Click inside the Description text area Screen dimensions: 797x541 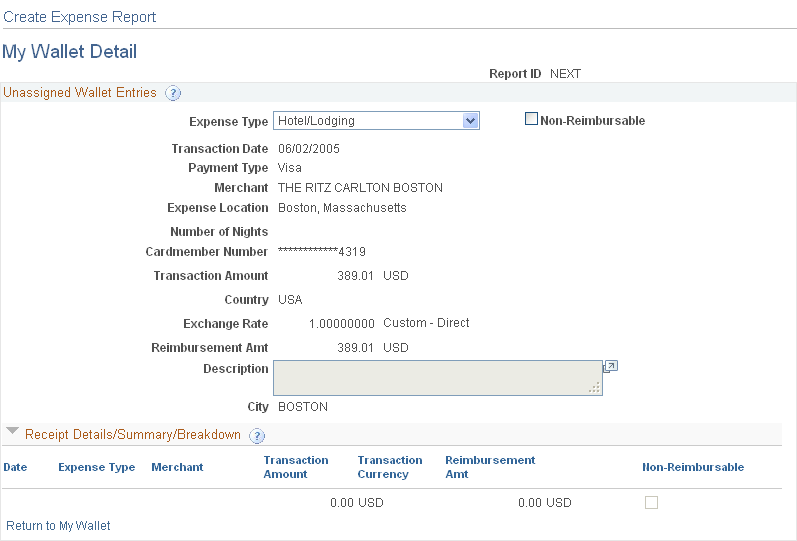click(438, 378)
